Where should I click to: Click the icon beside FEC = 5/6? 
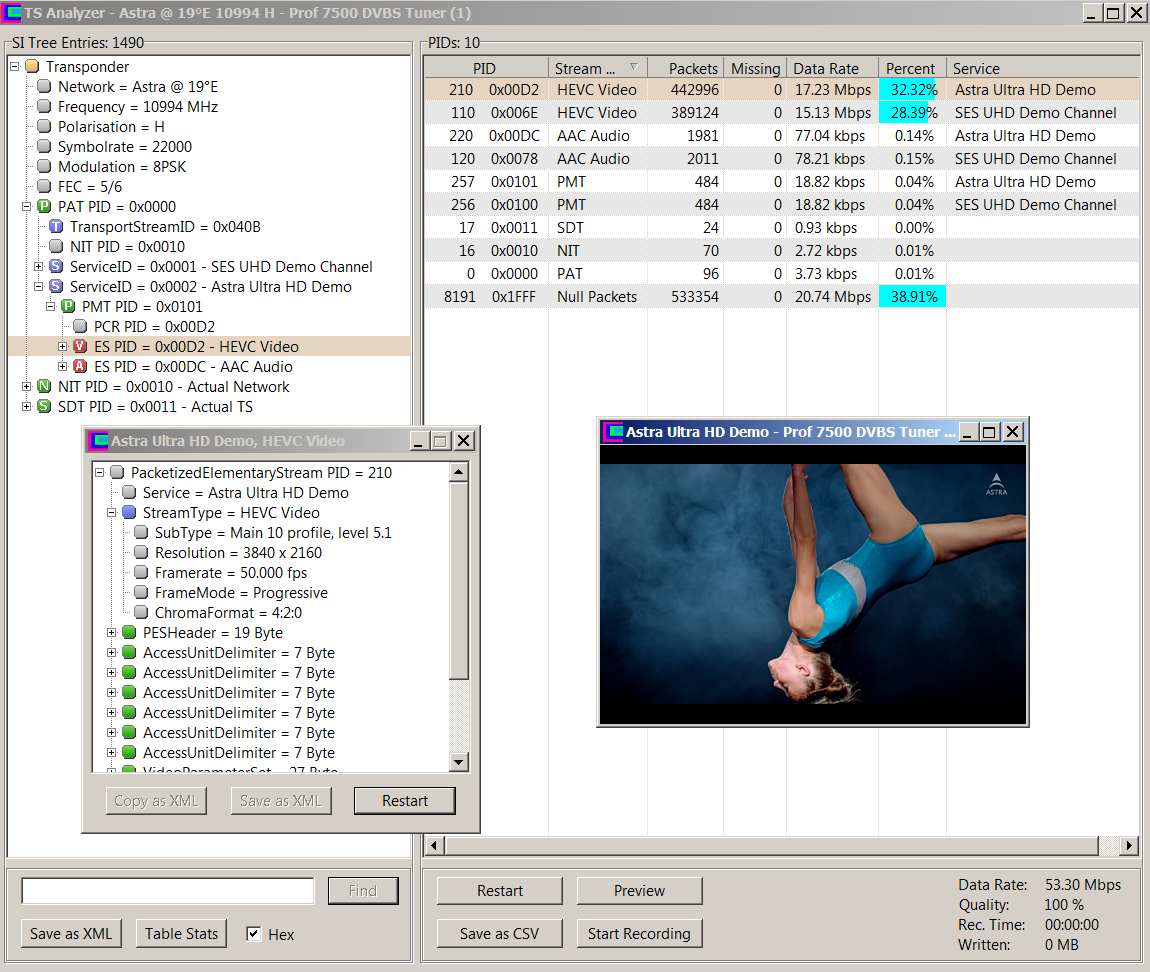44,186
